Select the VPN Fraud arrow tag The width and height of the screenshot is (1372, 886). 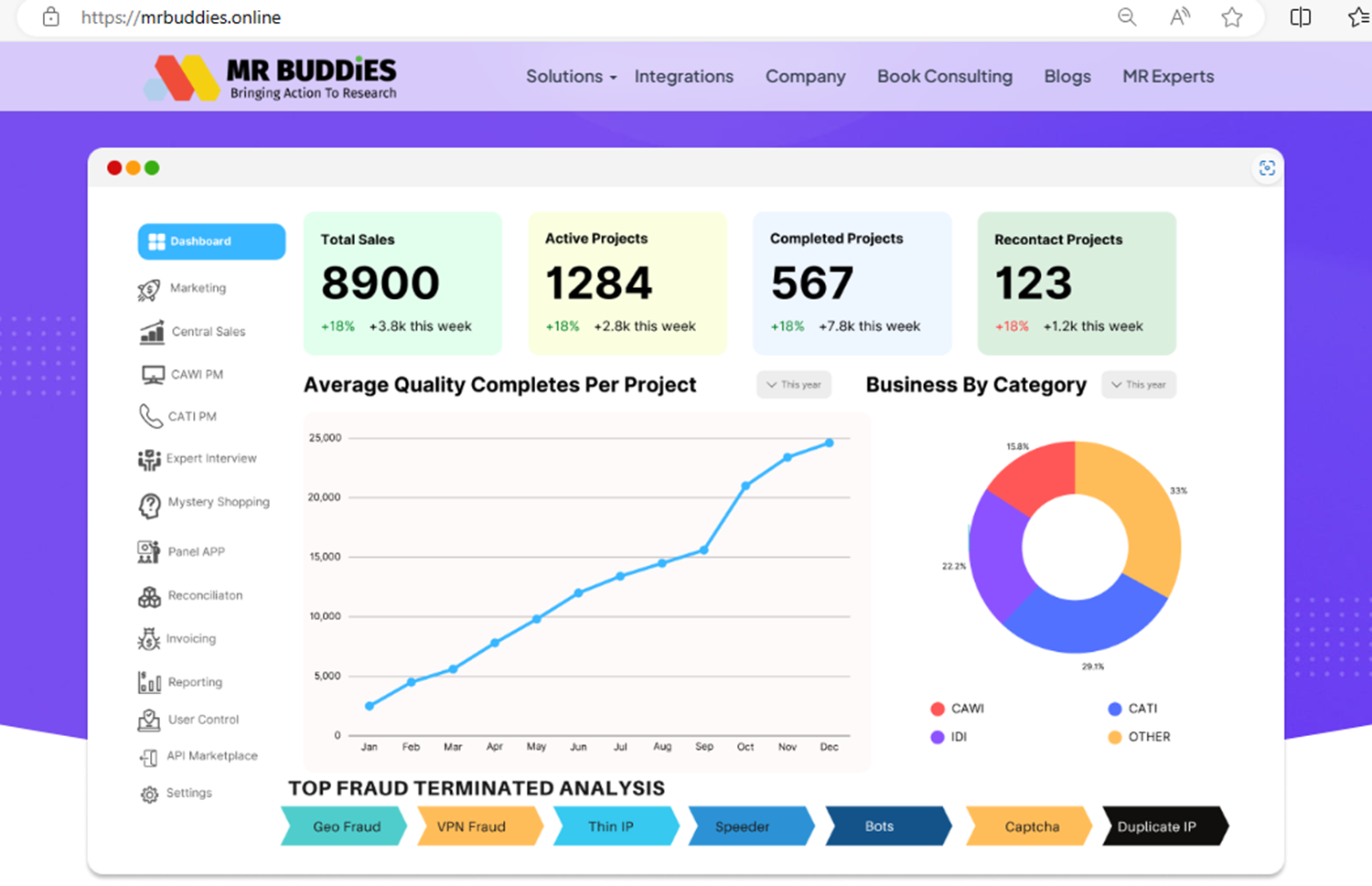point(480,827)
